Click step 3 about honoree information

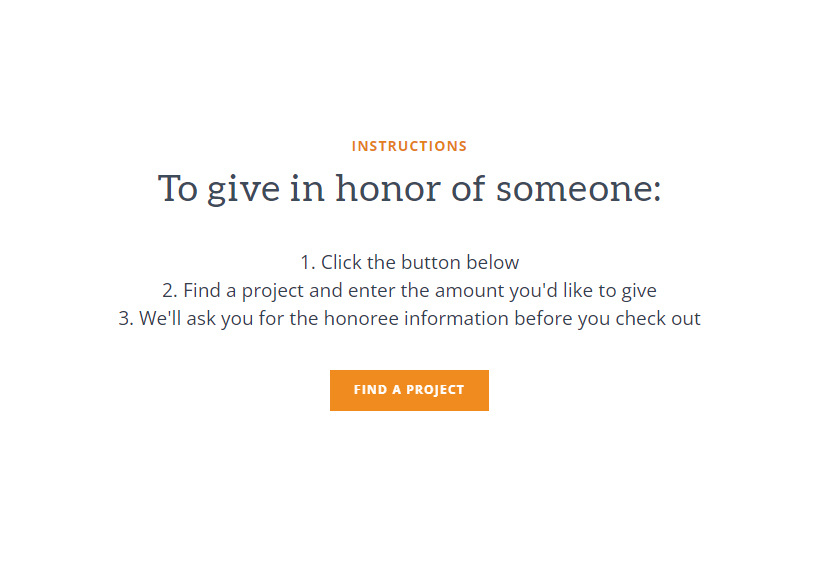[x=410, y=319]
